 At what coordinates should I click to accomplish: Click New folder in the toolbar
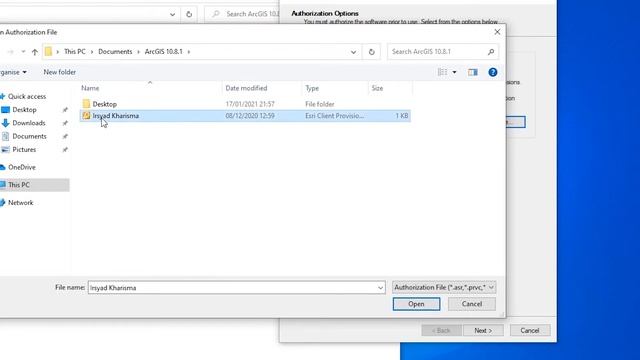click(x=60, y=72)
